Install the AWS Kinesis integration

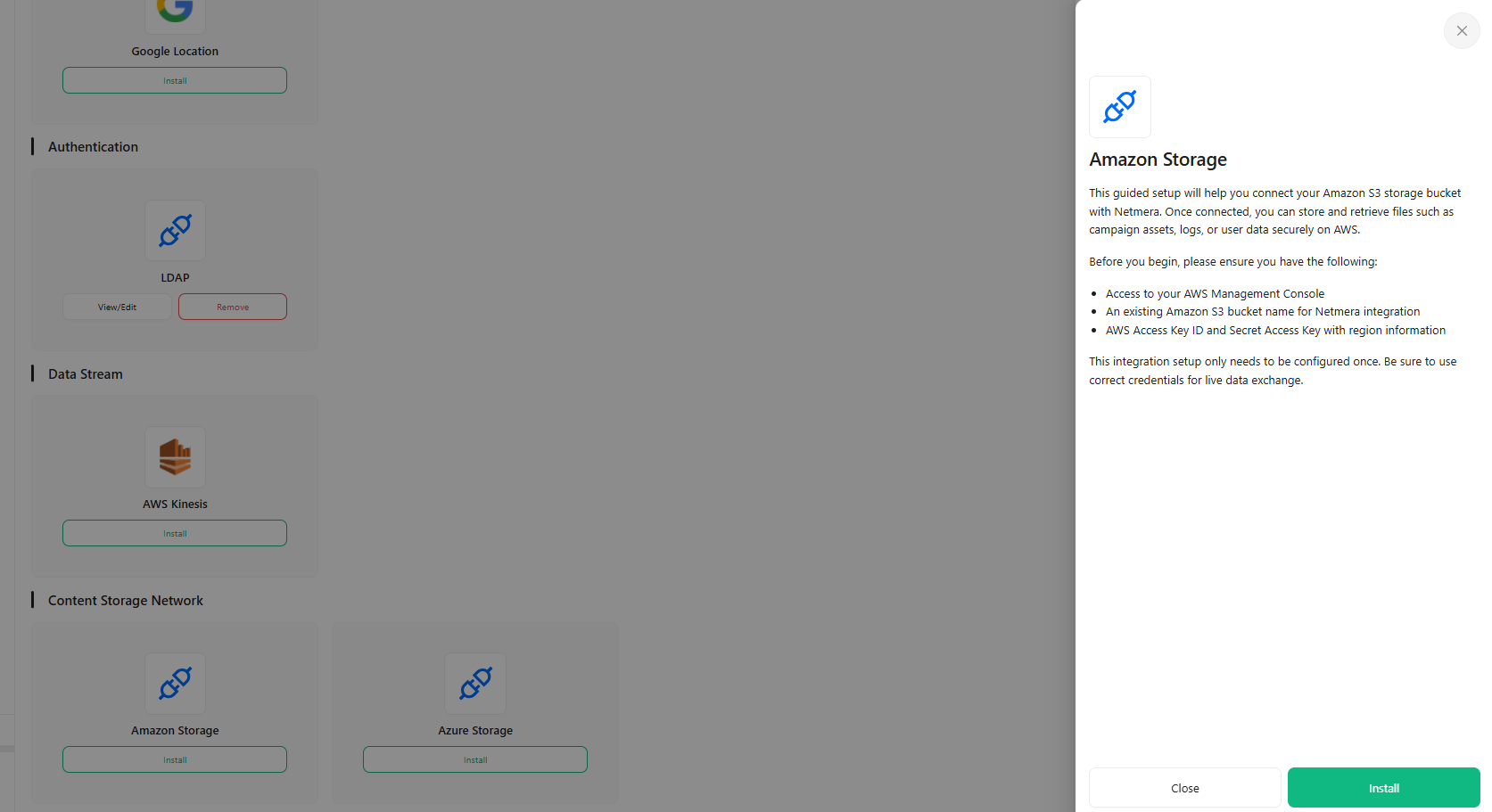(x=175, y=533)
